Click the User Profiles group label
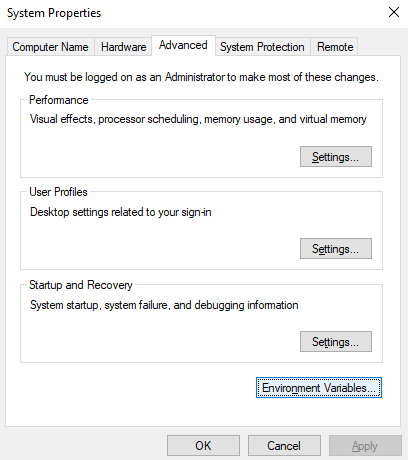Image resolution: width=408 pixels, height=460 pixels. [58, 192]
